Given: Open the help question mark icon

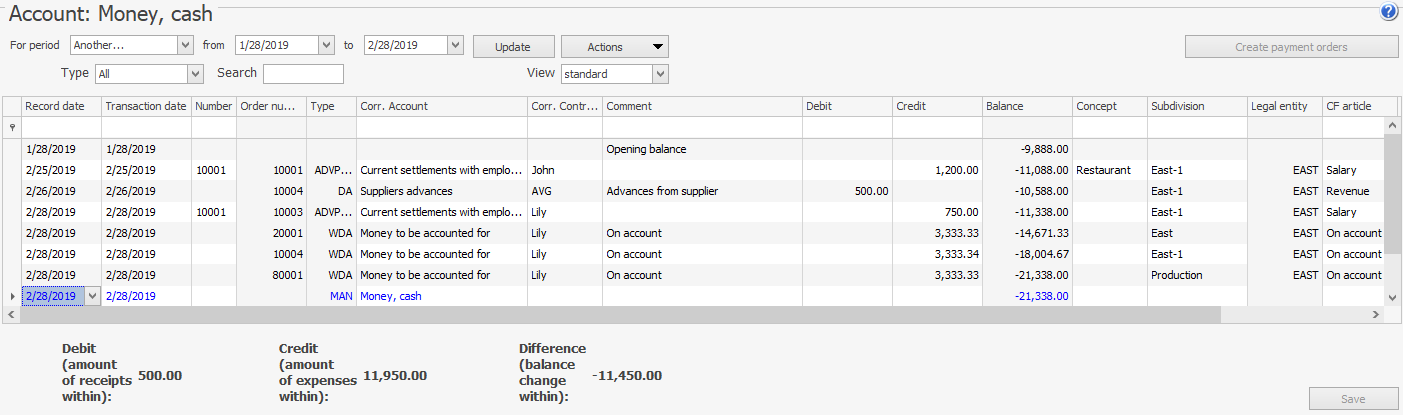Looking at the screenshot, I should pyautogui.click(x=1388, y=12).
